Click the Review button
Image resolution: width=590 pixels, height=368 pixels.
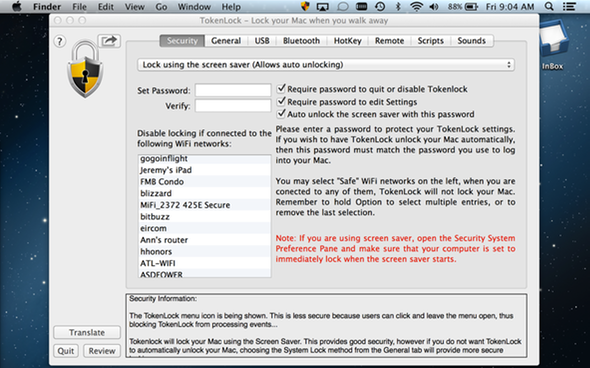(102, 351)
